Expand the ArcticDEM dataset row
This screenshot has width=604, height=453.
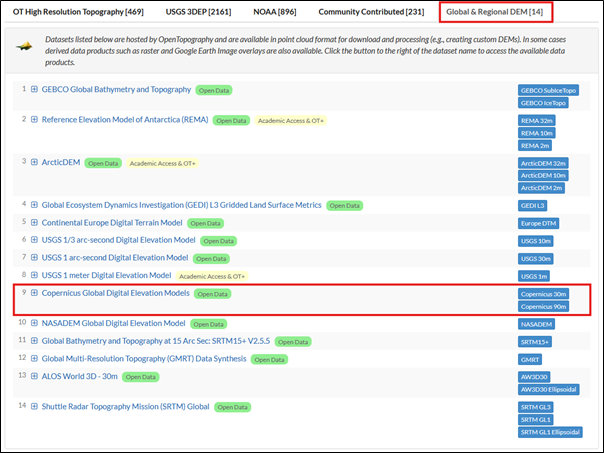click(34, 162)
